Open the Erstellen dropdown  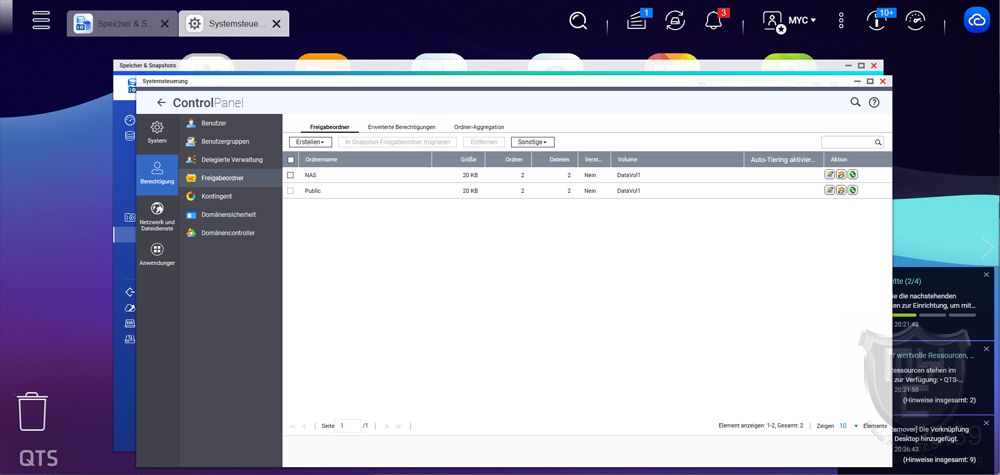point(311,142)
